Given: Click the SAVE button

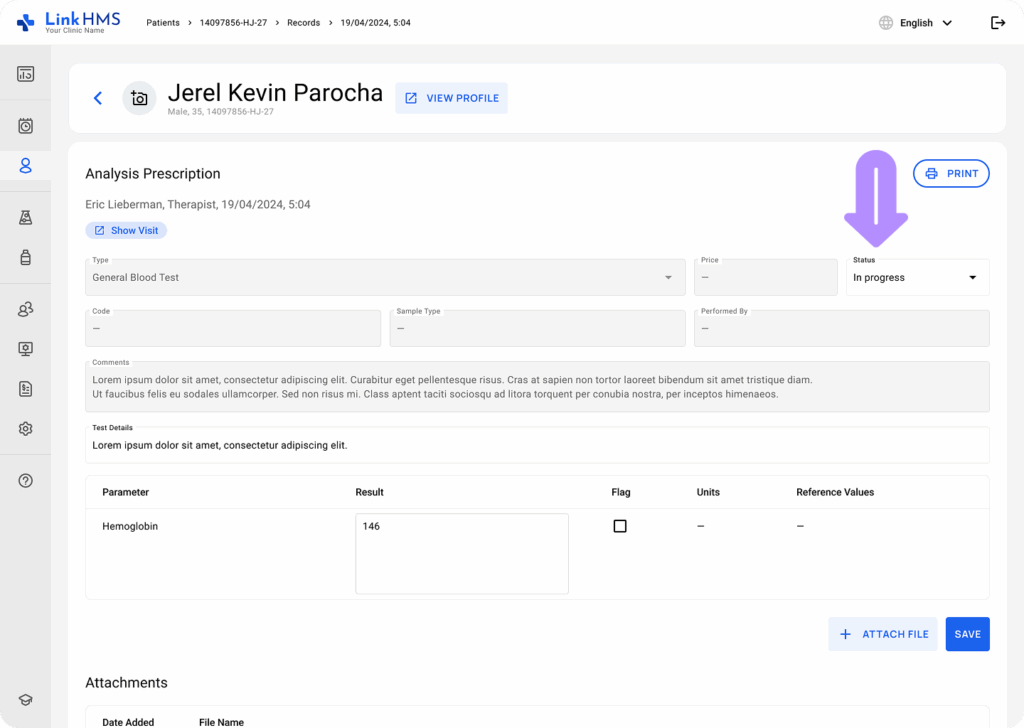Looking at the screenshot, I should [967, 634].
